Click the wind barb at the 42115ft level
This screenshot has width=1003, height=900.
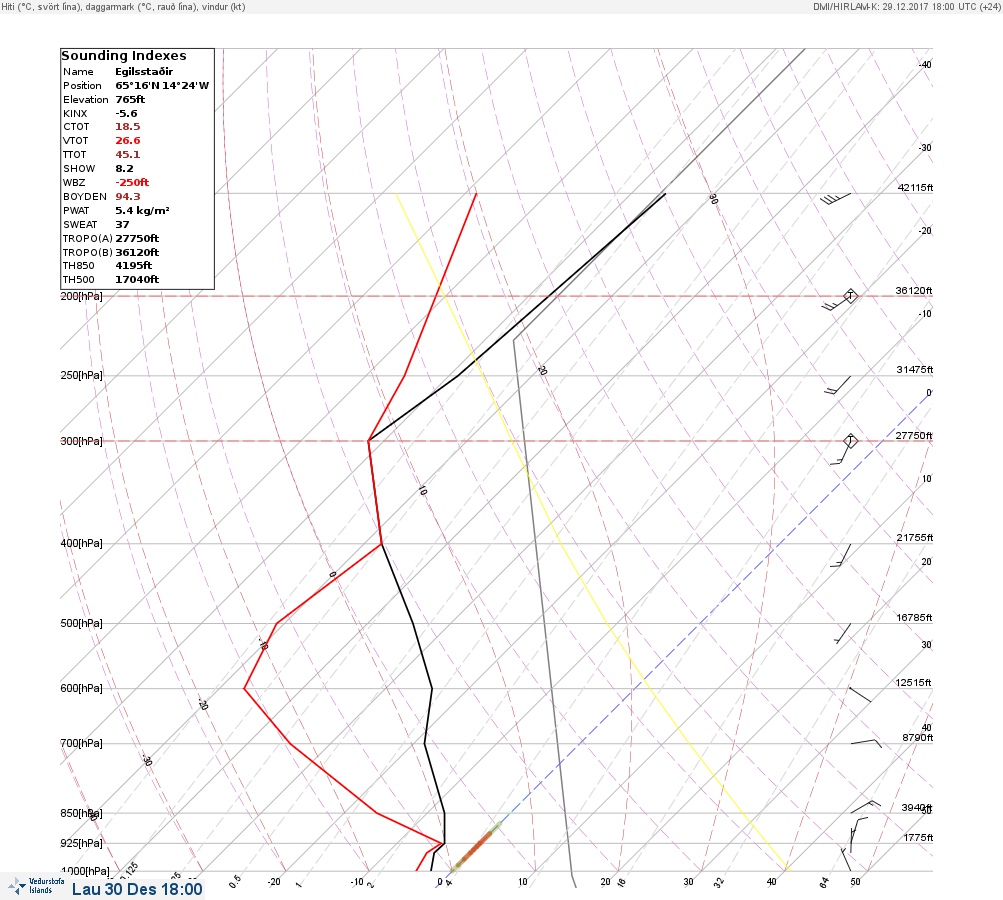coord(835,198)
